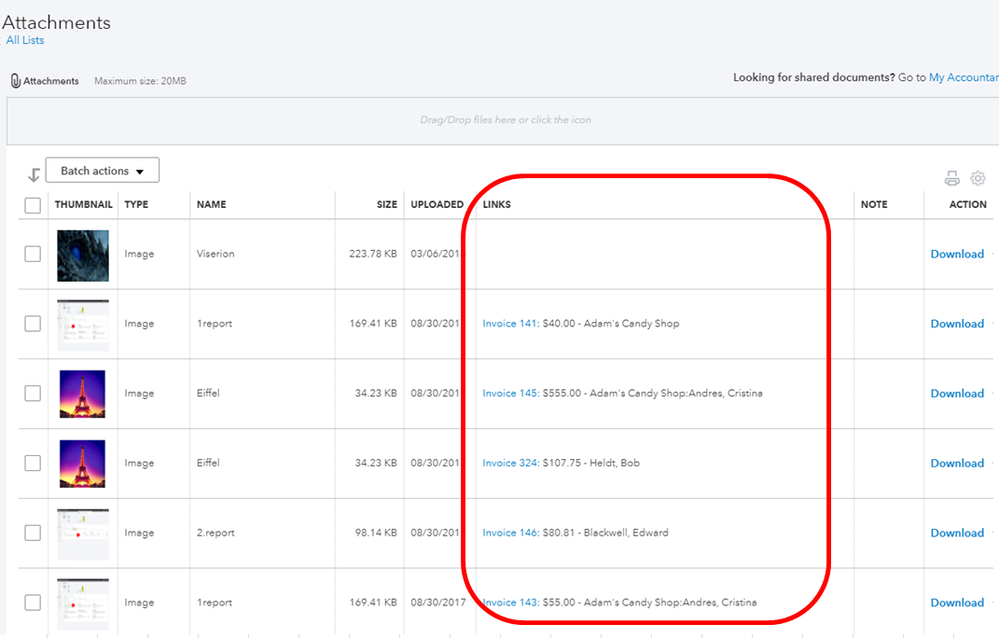Open the Batch actions dropdown
The image size is (999, 638).
[x=102, y=171]
